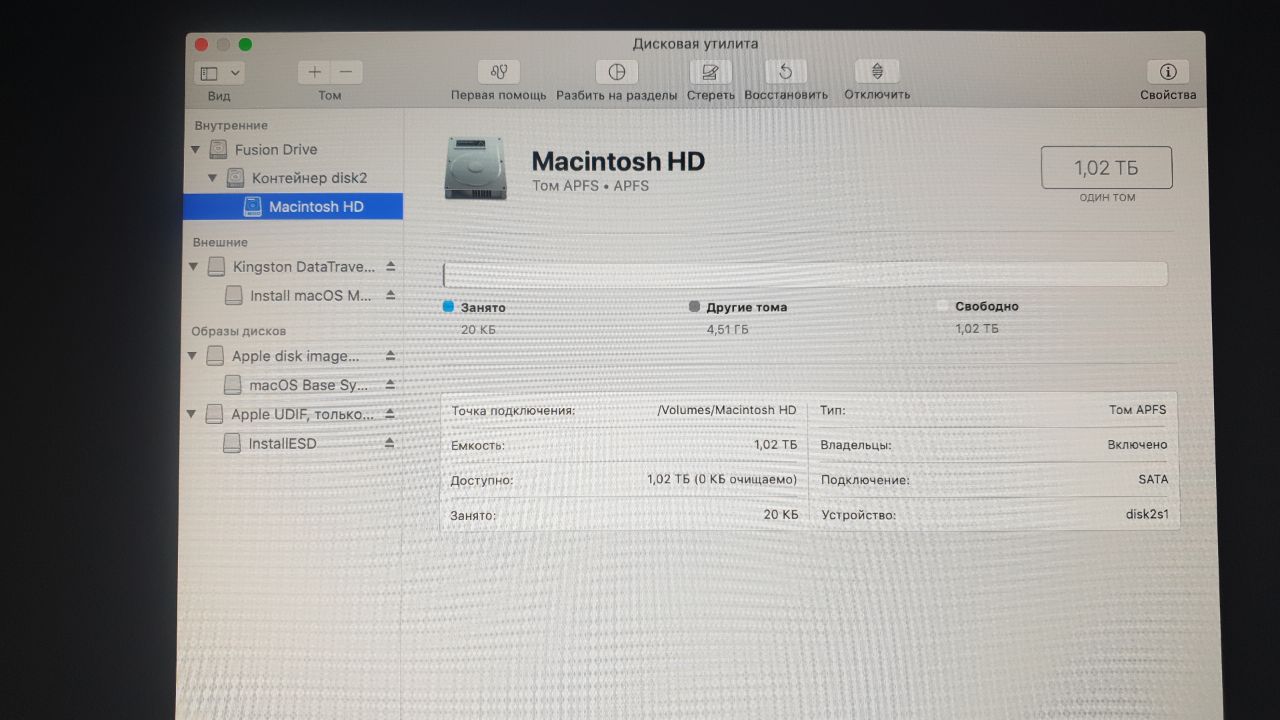Click the Тип value Том APFS
1280x720 pixels.
click(x=1138, y=410)
